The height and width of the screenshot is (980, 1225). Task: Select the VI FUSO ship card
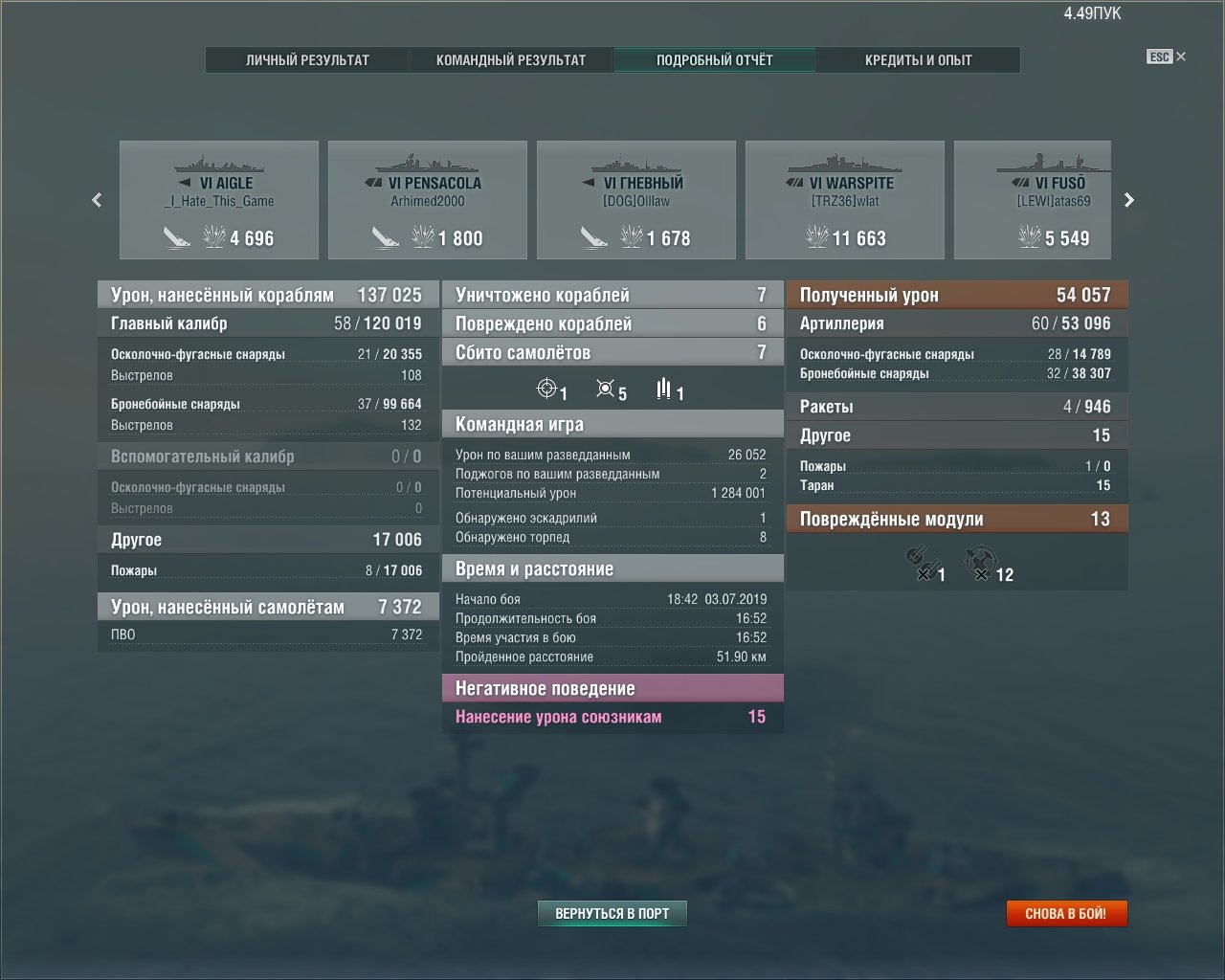[x=1033, y=200]
